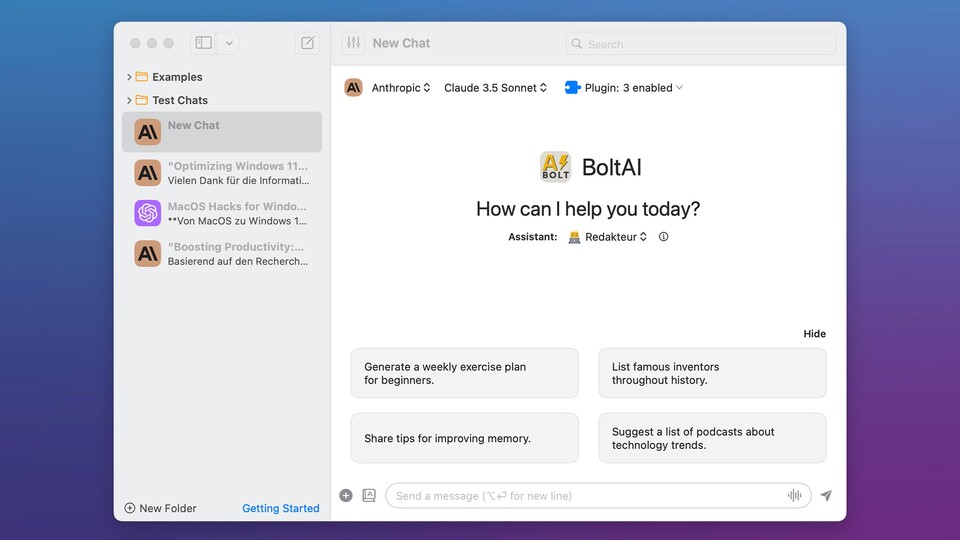Image resolution: width=960 pixels, height=540 pixels.
Task: Open the prompt library icon
Action: click(x=369, y=495)
